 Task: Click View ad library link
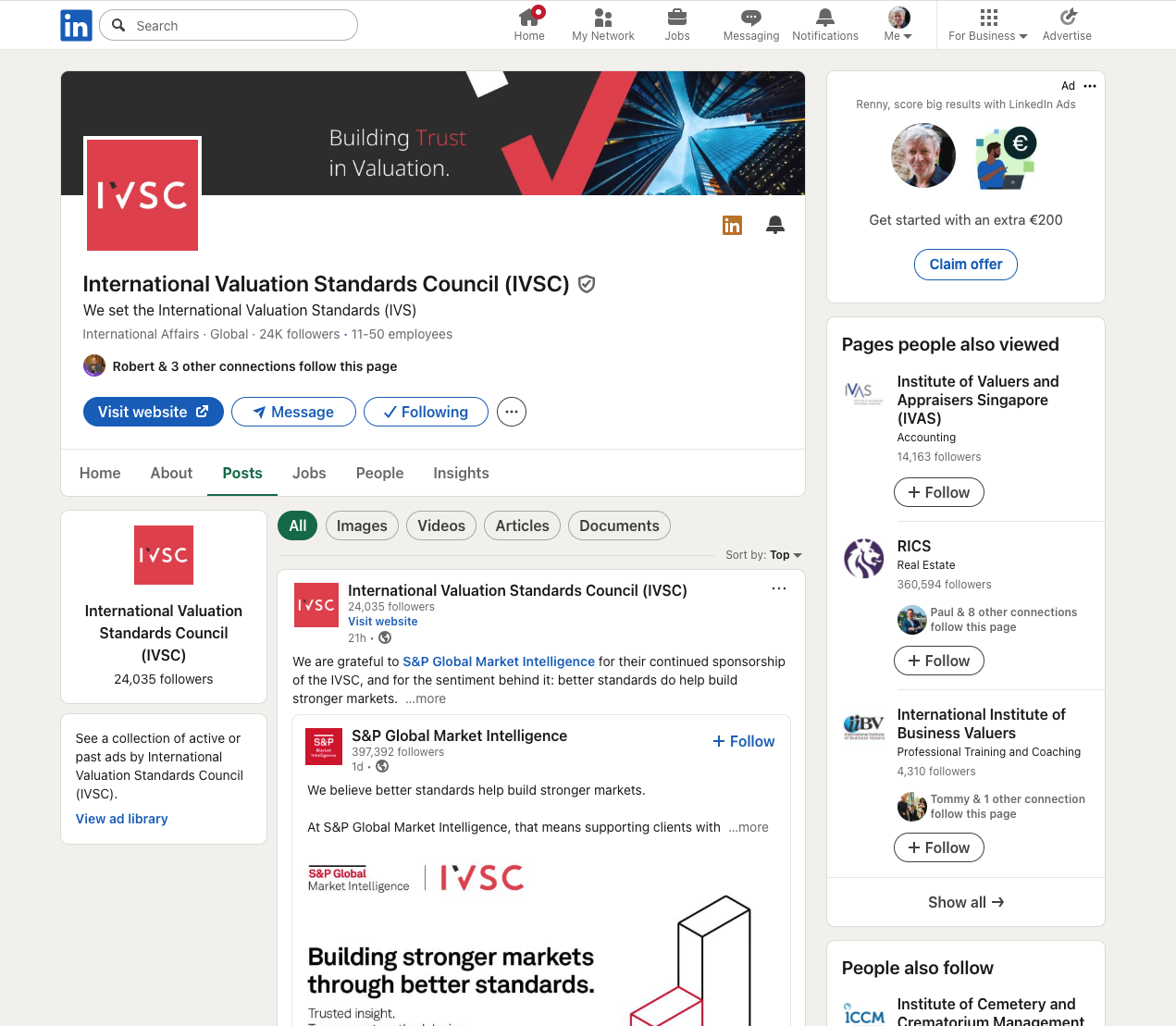[122, 819]
